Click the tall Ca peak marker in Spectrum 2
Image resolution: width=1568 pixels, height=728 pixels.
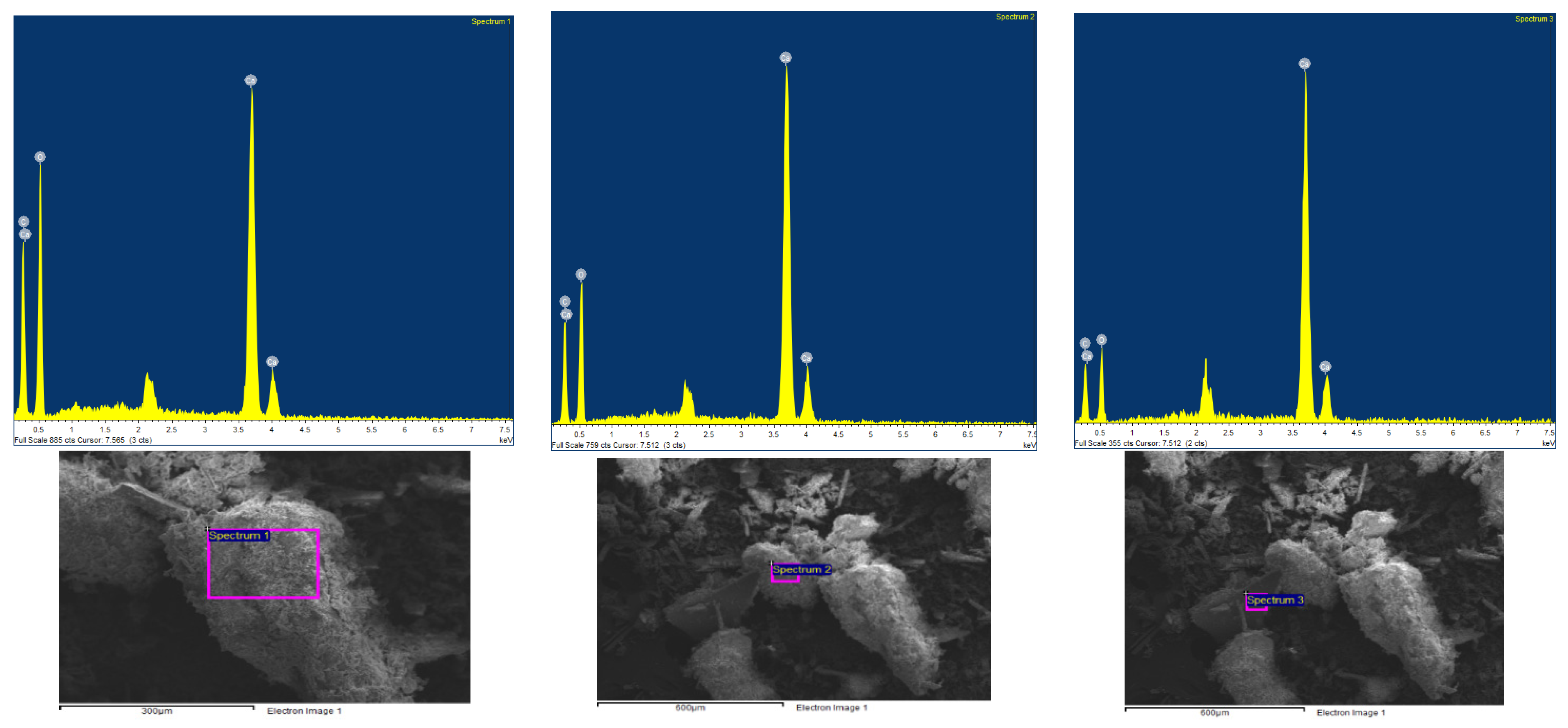pyautogui.click(x=785, y=58)
